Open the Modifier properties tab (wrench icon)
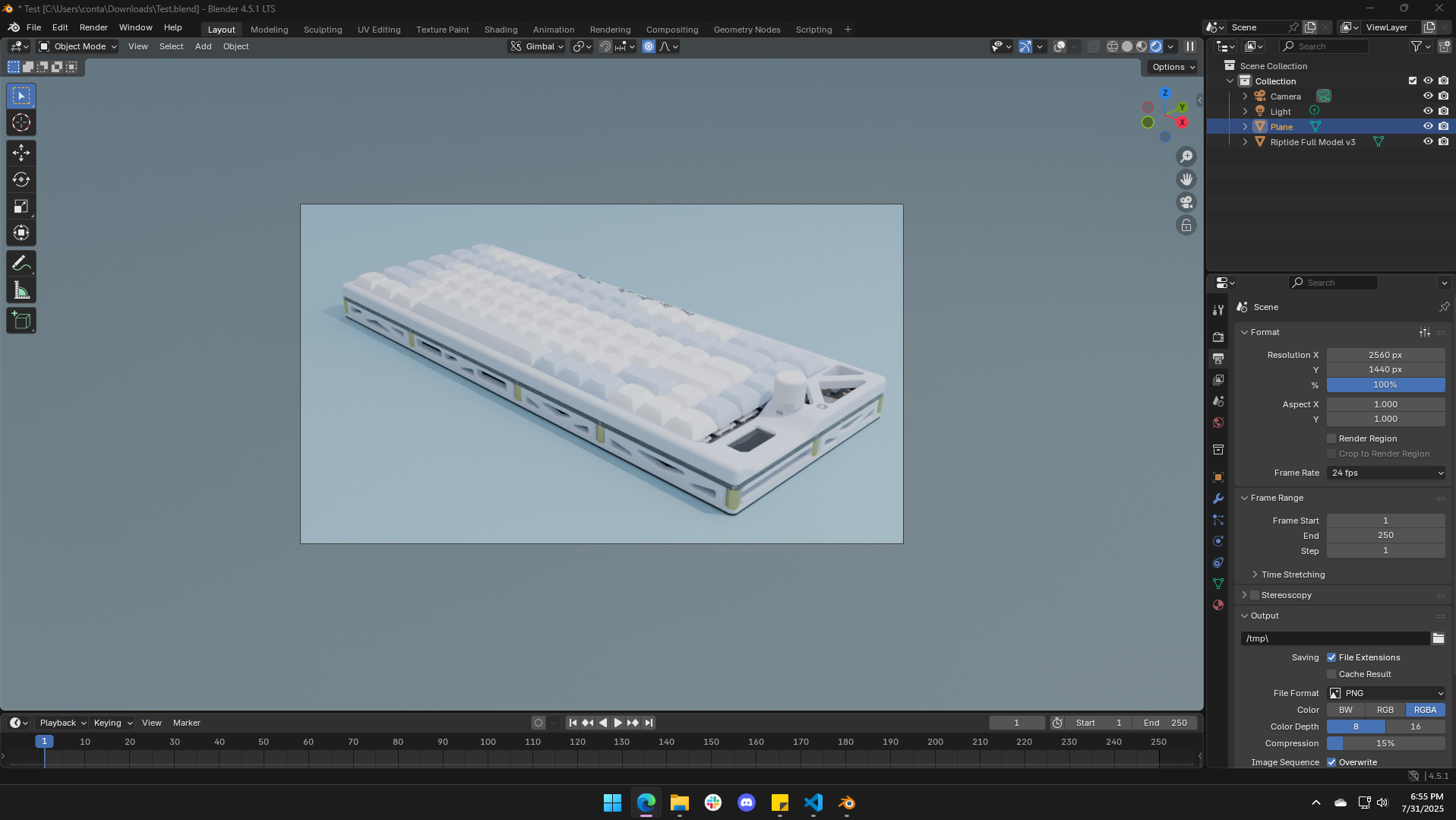 1218,499
